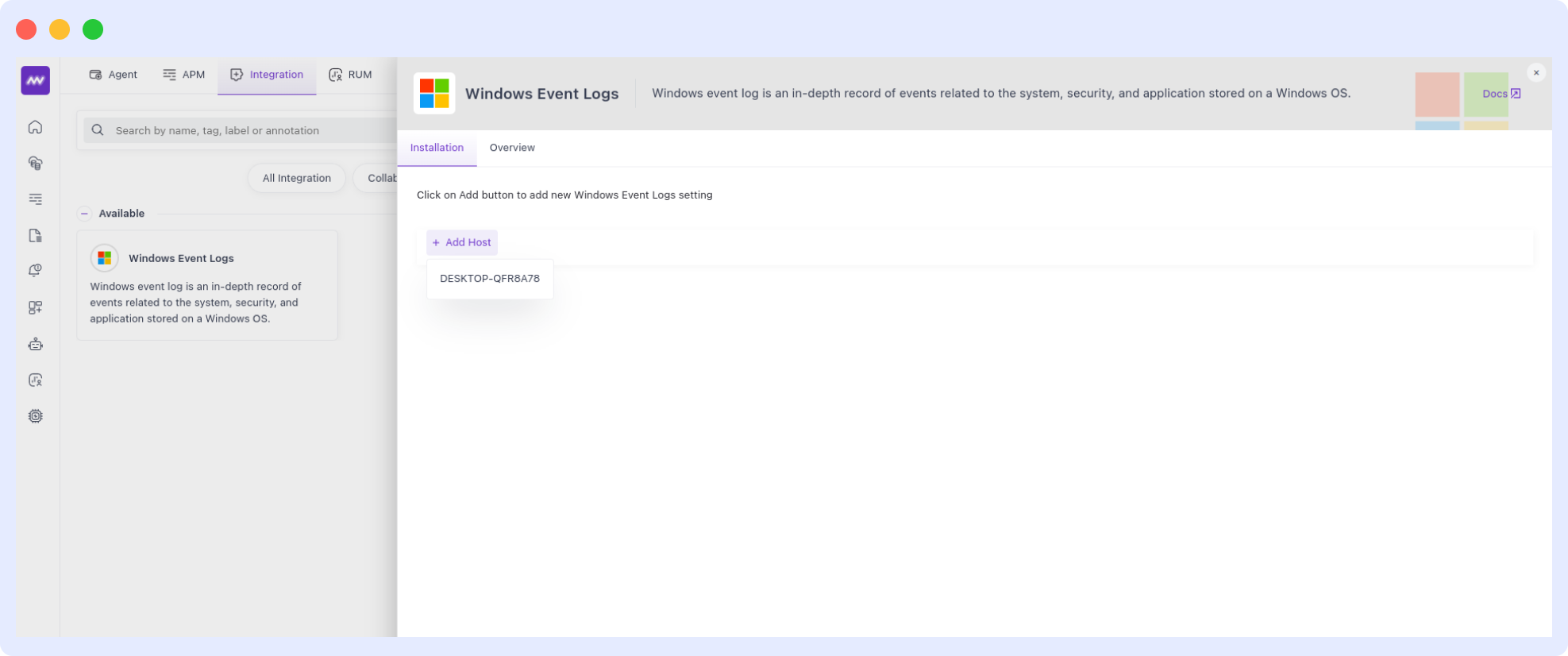
Task: Collapse the Available section
Action: pyautogui.click(x=84, y=214)
